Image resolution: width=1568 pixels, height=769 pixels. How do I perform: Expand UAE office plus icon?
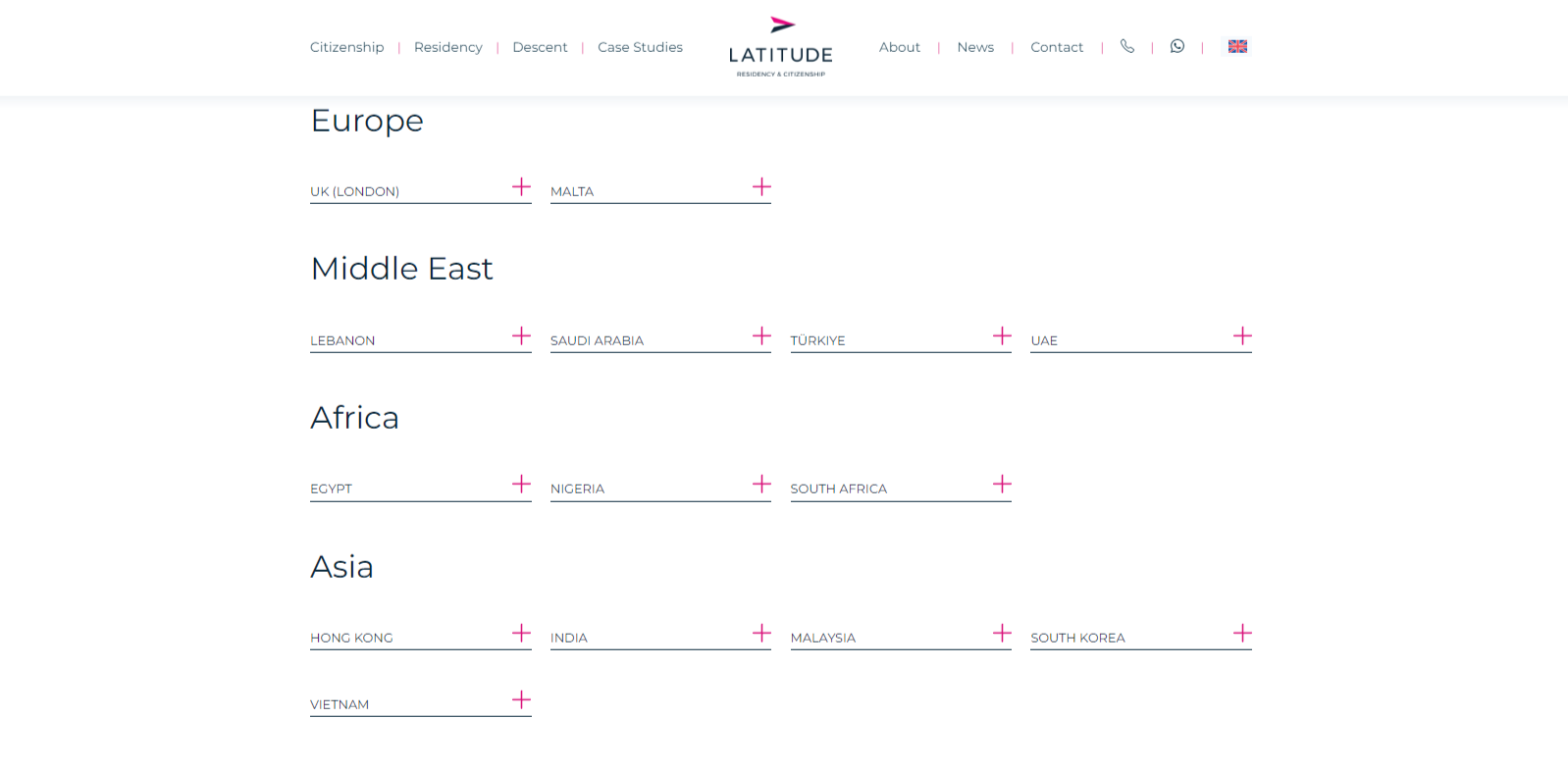[x=1242, y=336]
